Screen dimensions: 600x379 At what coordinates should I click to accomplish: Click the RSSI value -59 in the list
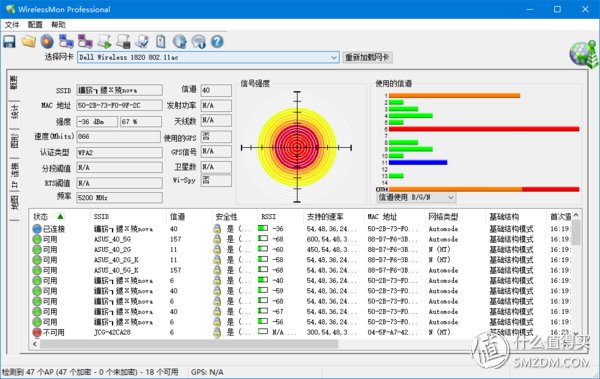coord(278,291)
